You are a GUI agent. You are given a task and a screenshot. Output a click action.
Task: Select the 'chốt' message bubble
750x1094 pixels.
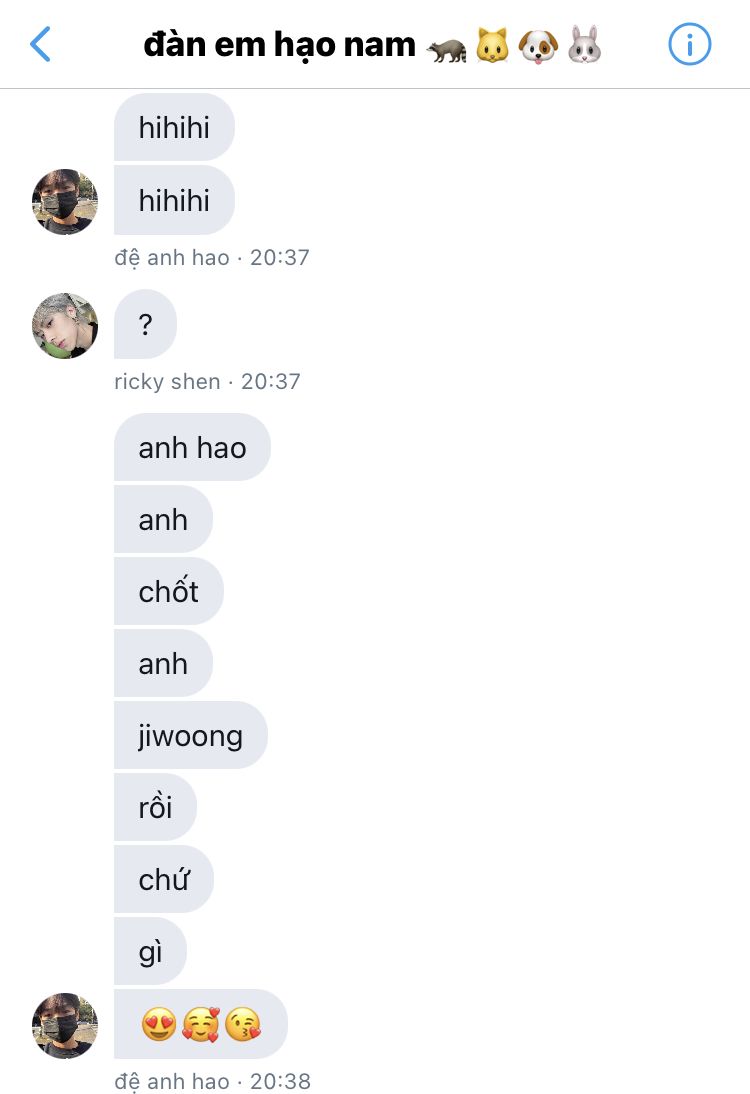pyautogui.click(x=168, y=591)
